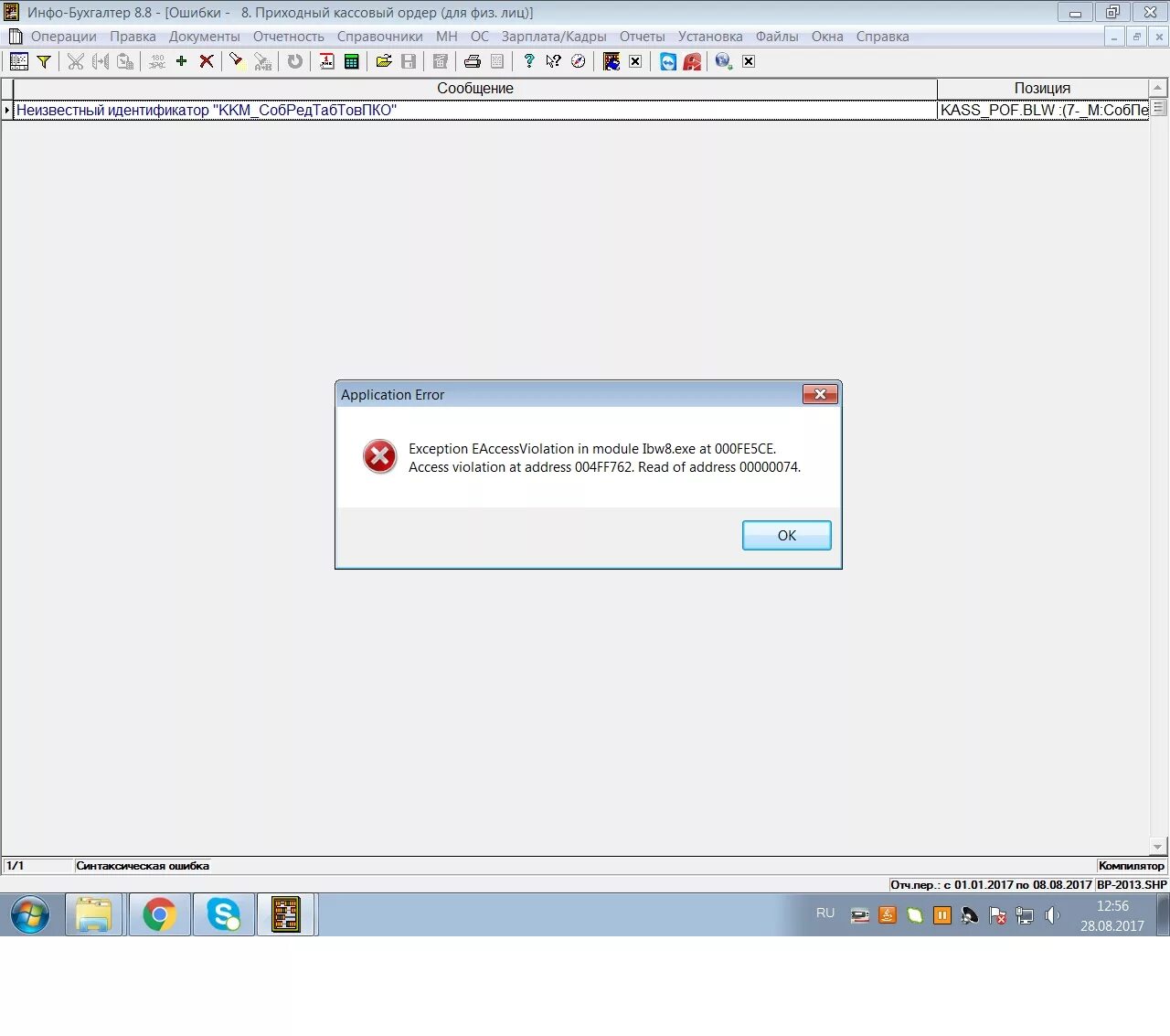Image resolution: width=1170 pixels, height=1036 pixels.
Task: Click the save floppy disk icon
Action: [x=409, y=61]
